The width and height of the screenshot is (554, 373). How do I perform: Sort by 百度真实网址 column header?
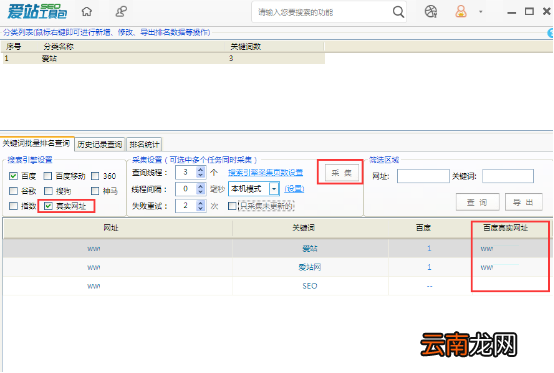click(x=505, y=228)
